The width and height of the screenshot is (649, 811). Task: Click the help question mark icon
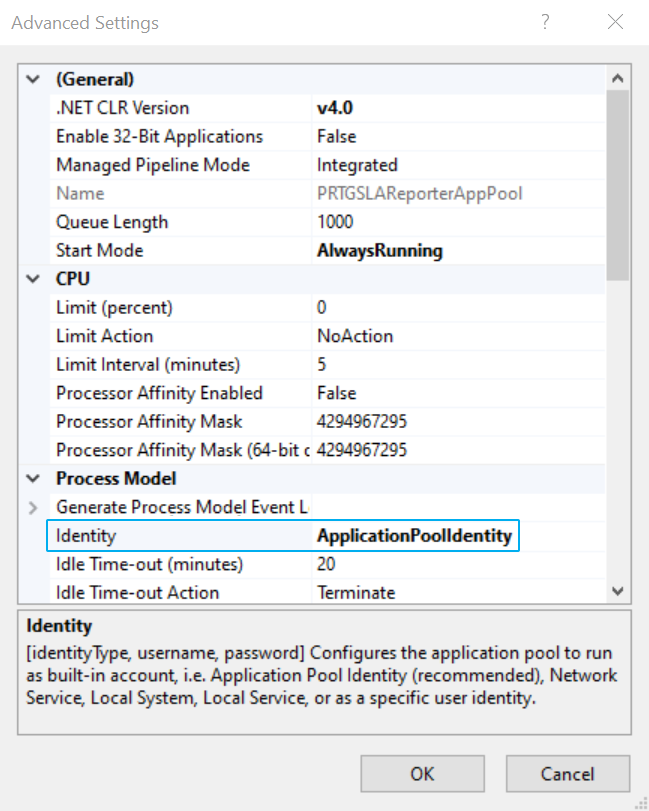pos(545,22)
